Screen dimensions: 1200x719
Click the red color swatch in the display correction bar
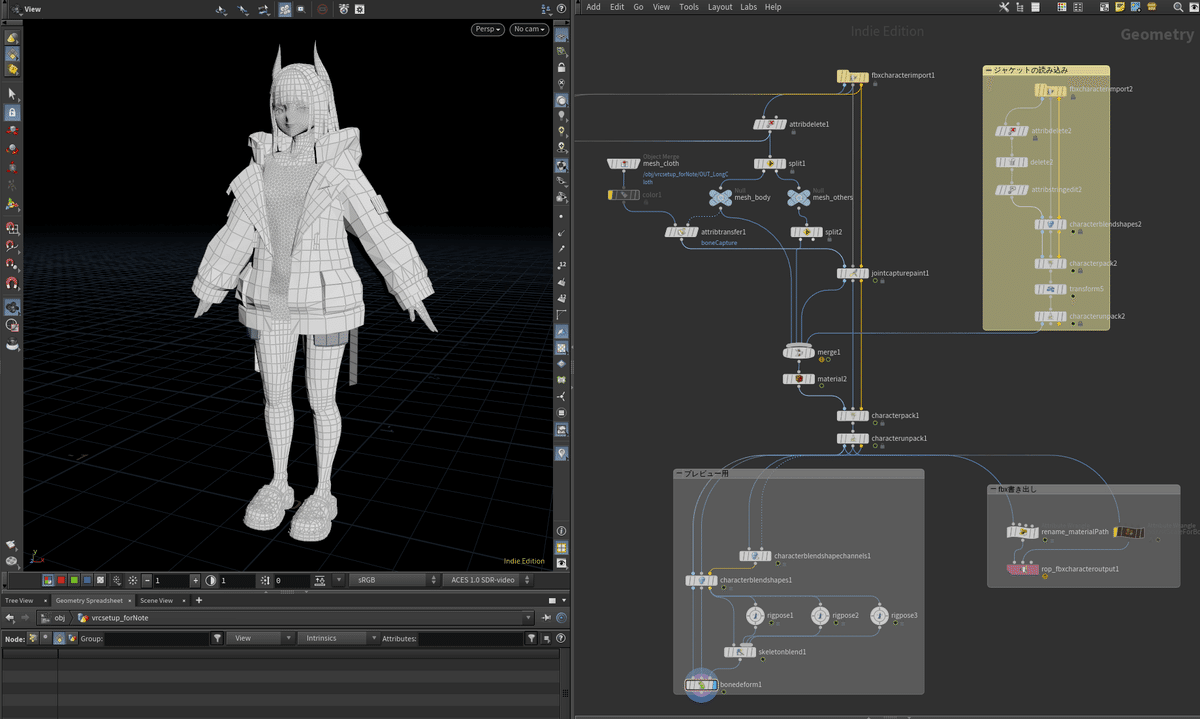60,579
